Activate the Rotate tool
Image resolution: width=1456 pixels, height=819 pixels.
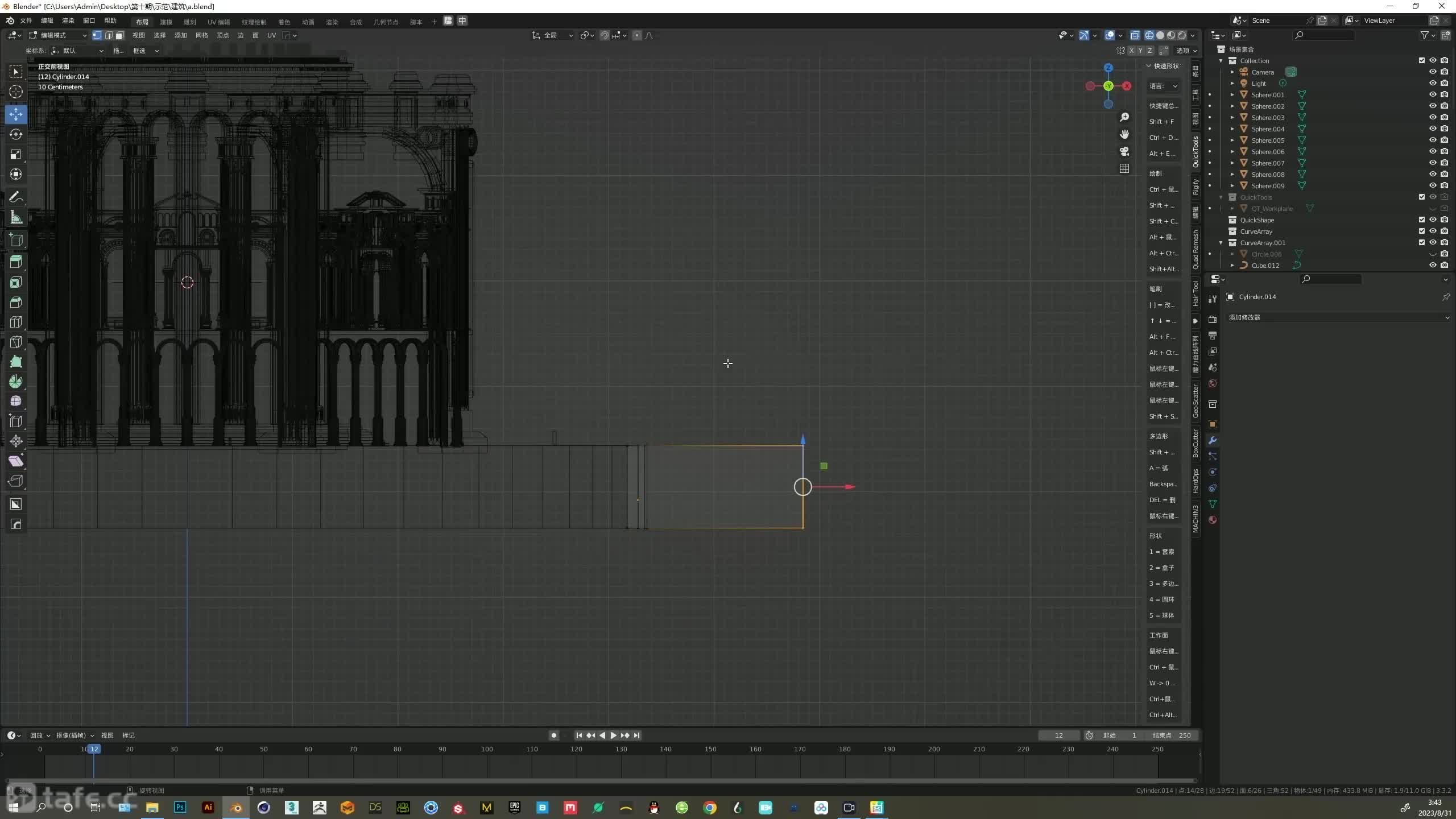pos(16,134)
